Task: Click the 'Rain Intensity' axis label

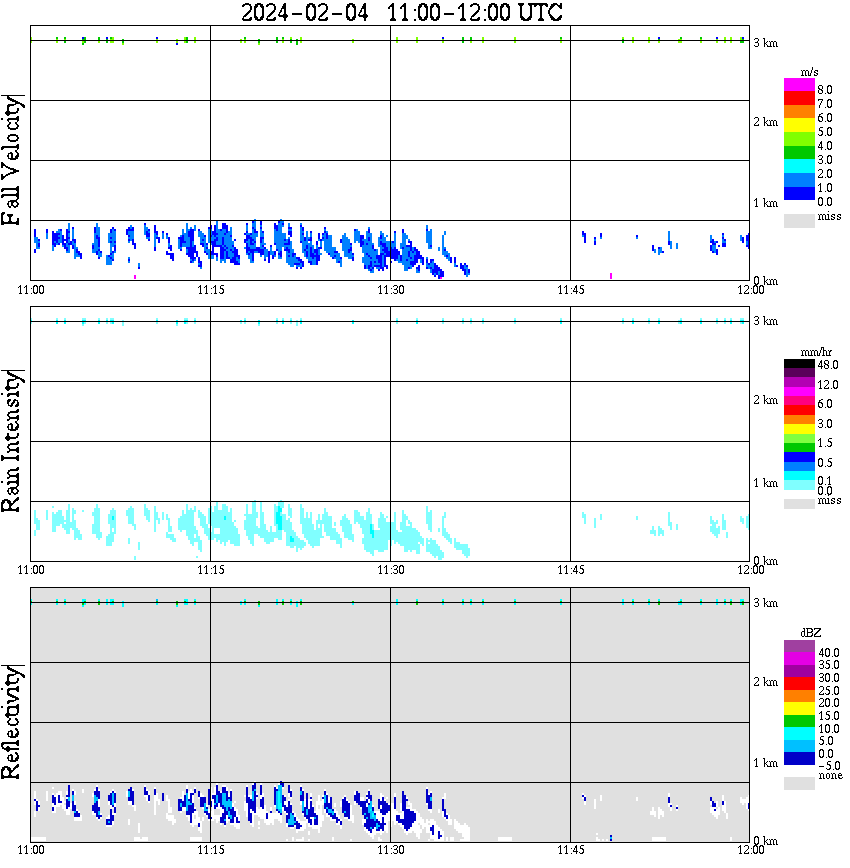Action: 11,441
